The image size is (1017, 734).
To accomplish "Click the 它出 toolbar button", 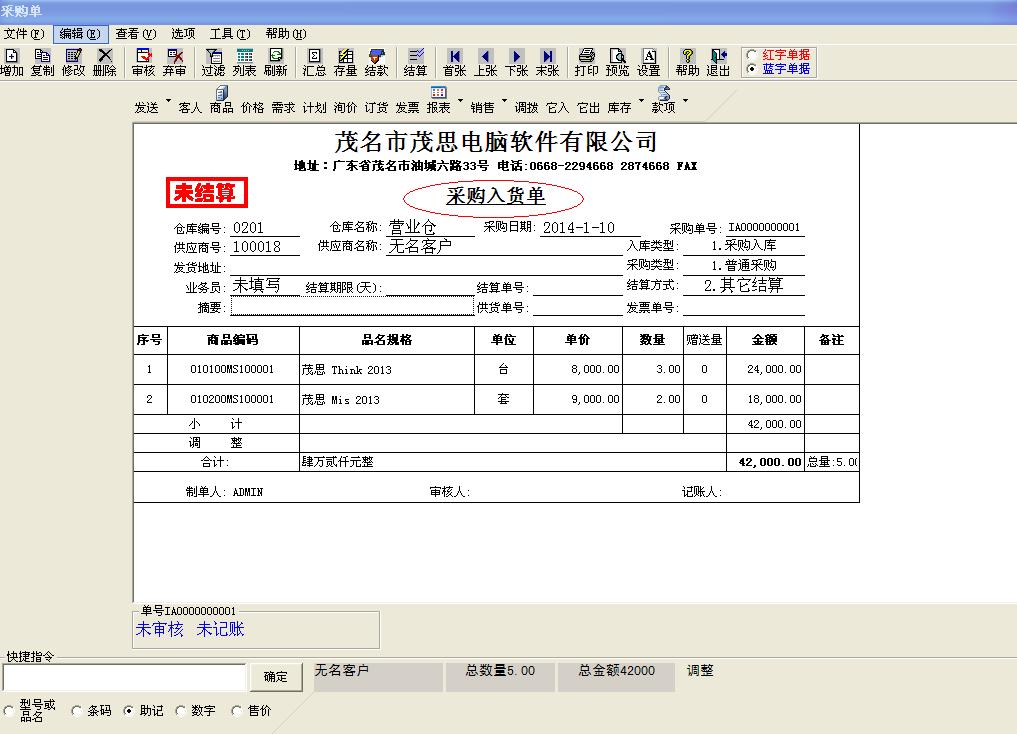I will pos(588,107).
